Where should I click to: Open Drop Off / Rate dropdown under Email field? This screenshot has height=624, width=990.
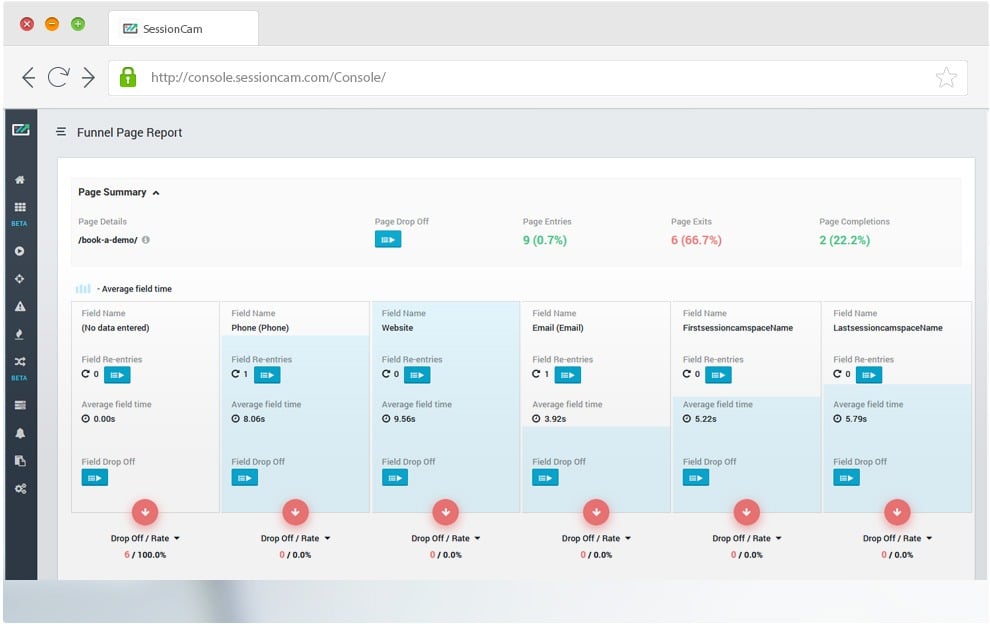point(595,538)
